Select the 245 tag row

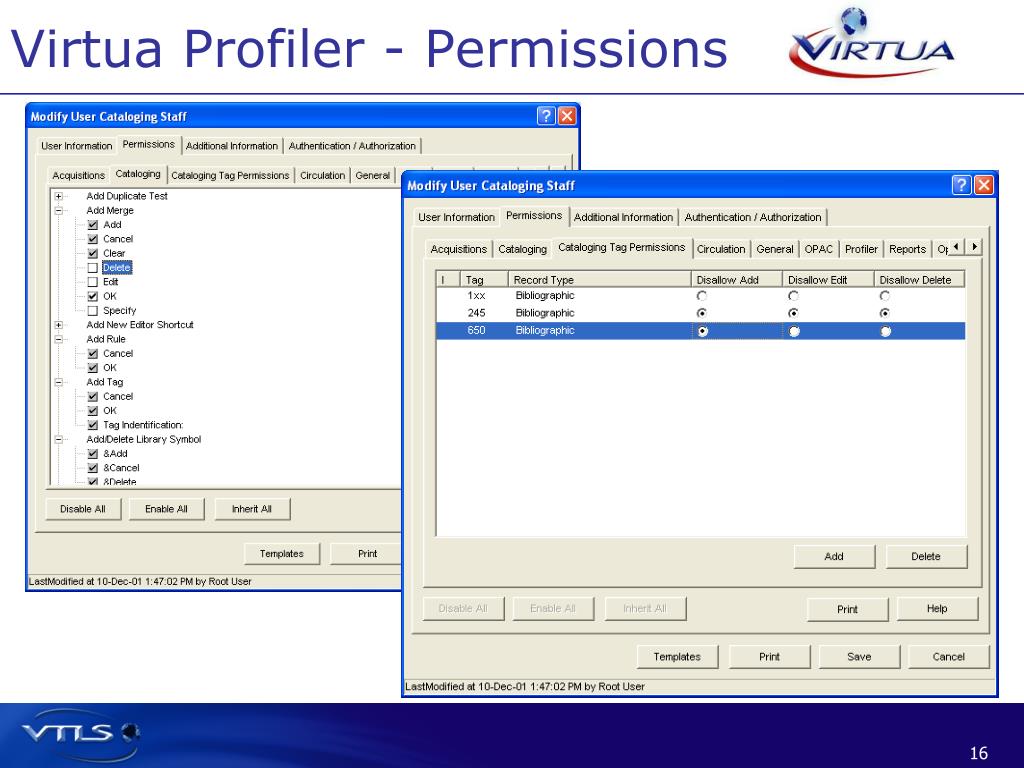pos(701,313)
